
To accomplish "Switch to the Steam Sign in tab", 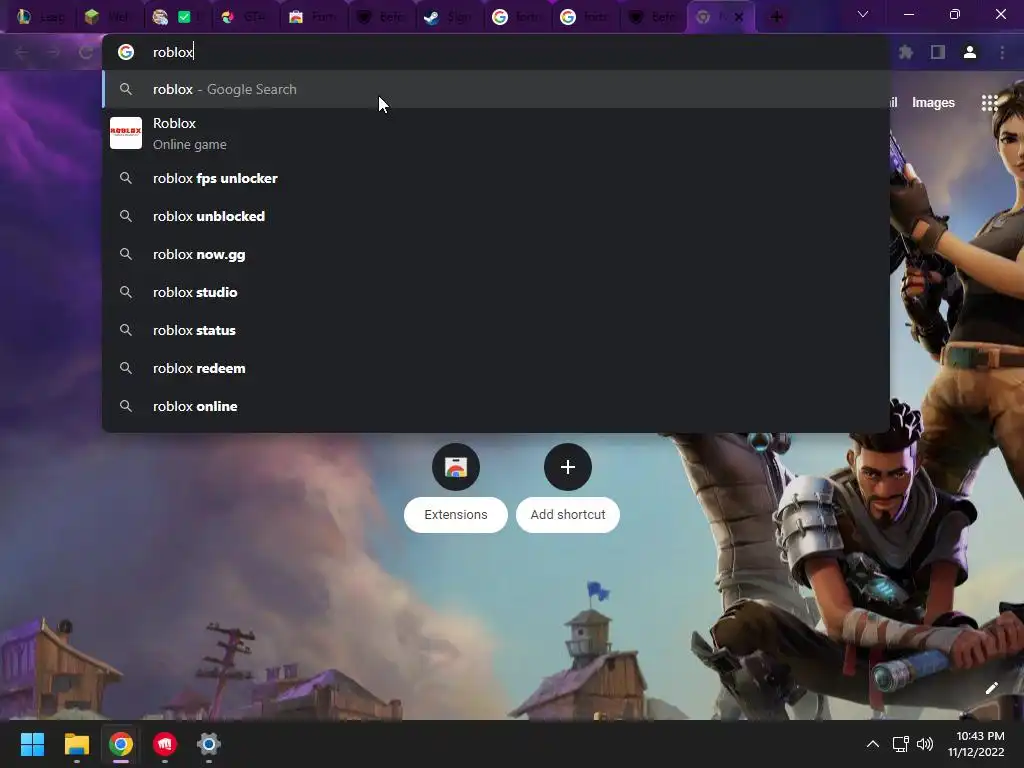I will 449,17.
